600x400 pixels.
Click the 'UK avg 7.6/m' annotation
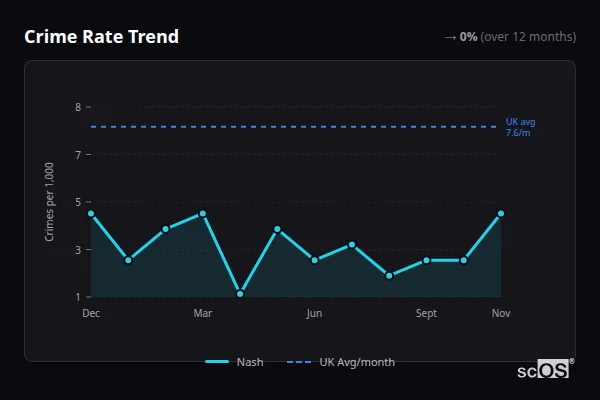coord(520,127)
